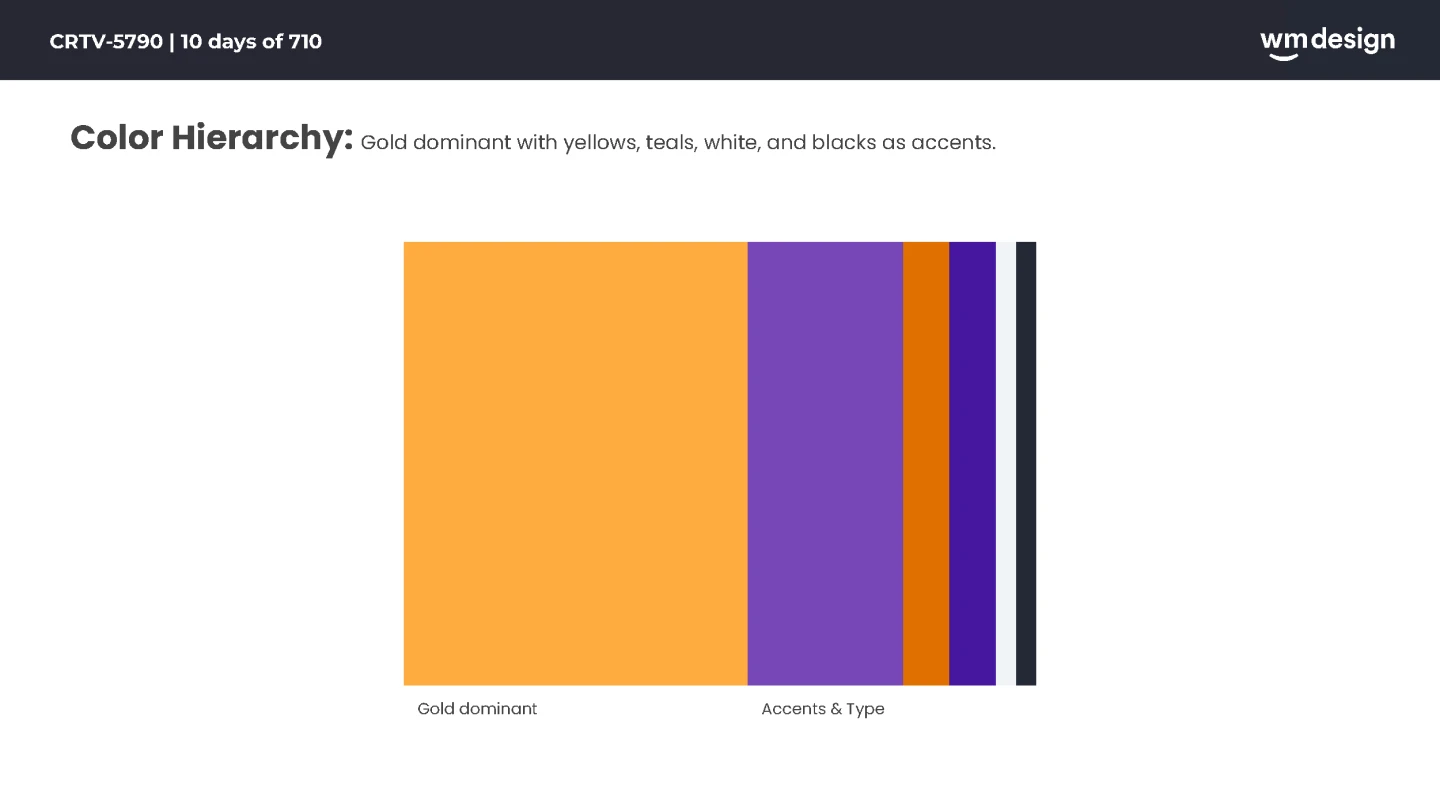Image resolution: width=1440 pixels, height=811 pixels.
Task: Click the 'Gold dominant' caption below the chart
Action: (x=477, y=709)
